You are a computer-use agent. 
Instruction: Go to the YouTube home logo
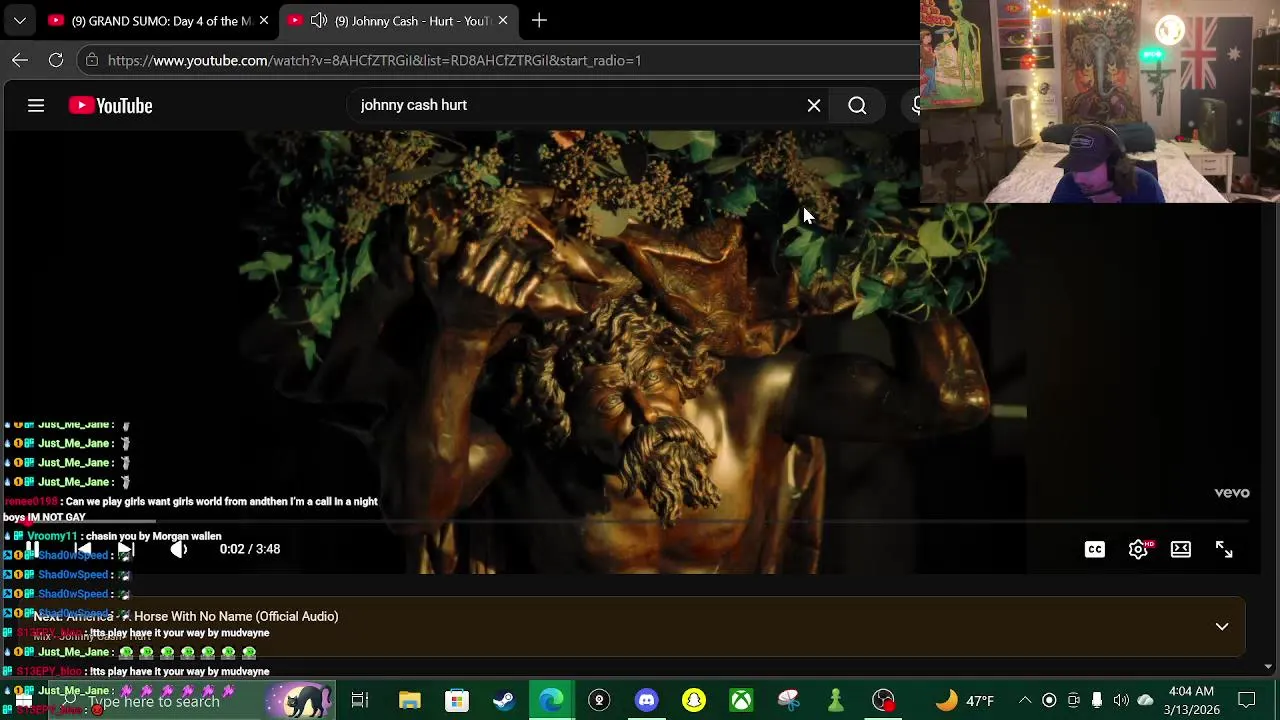110,105
